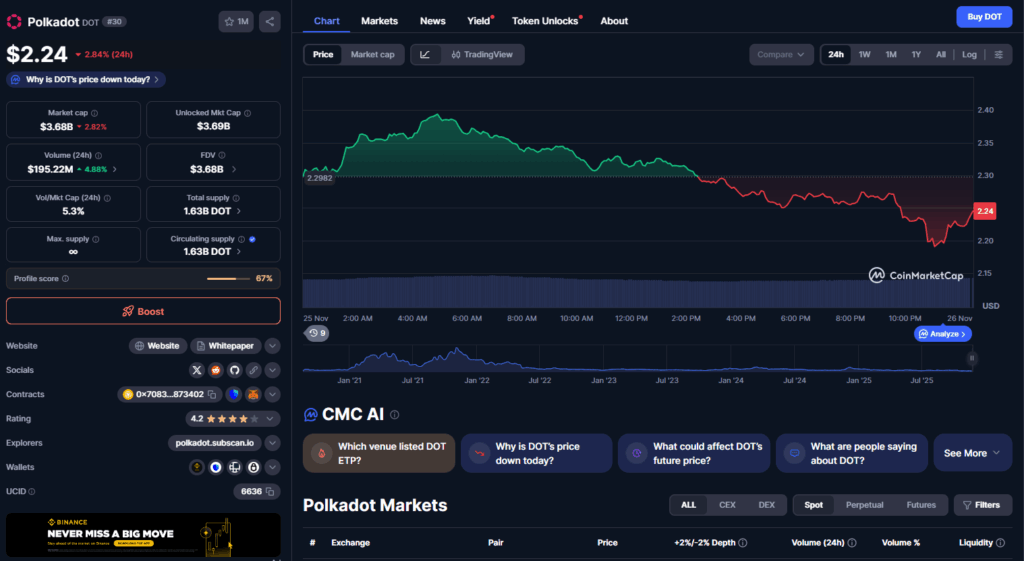Expand the Wallets list chevron
1024x561 pixels.
click(273, 467)
